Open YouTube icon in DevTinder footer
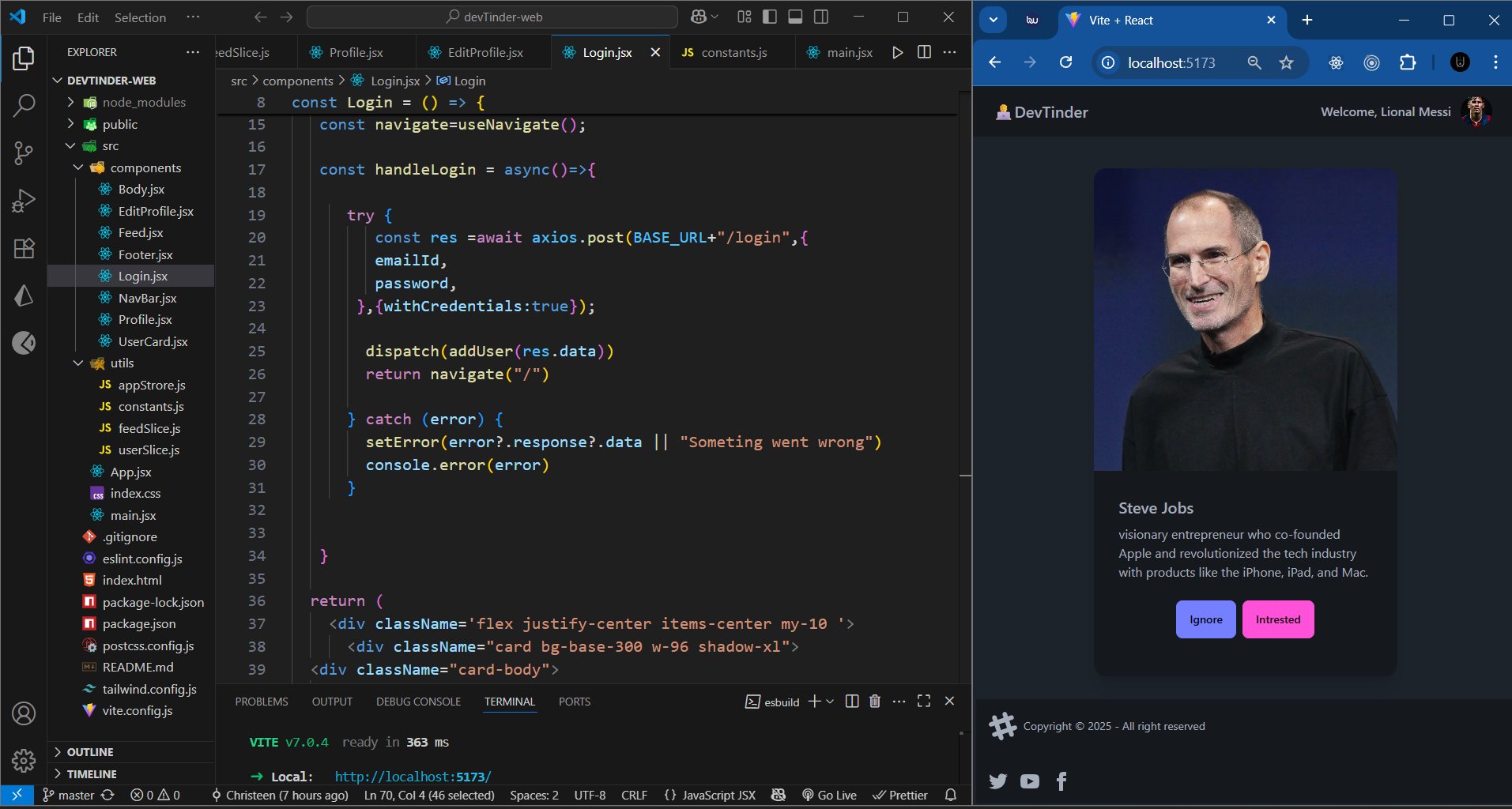The image size is (1512, 809). coord(1030,781)
